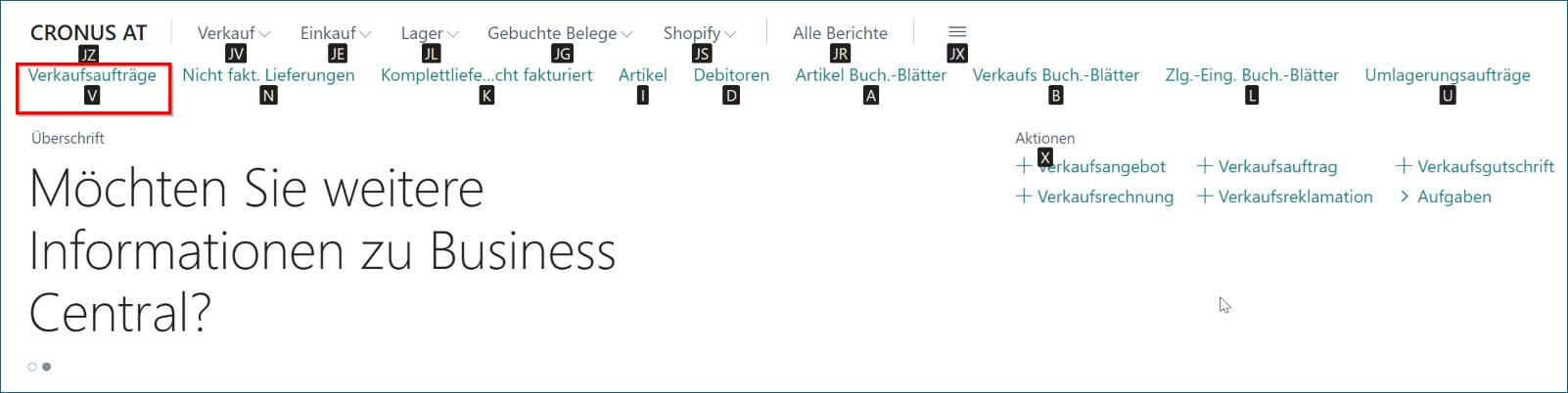
Task: Click plus icon beside Verkaufsangebot
Action: (1024, 166)
